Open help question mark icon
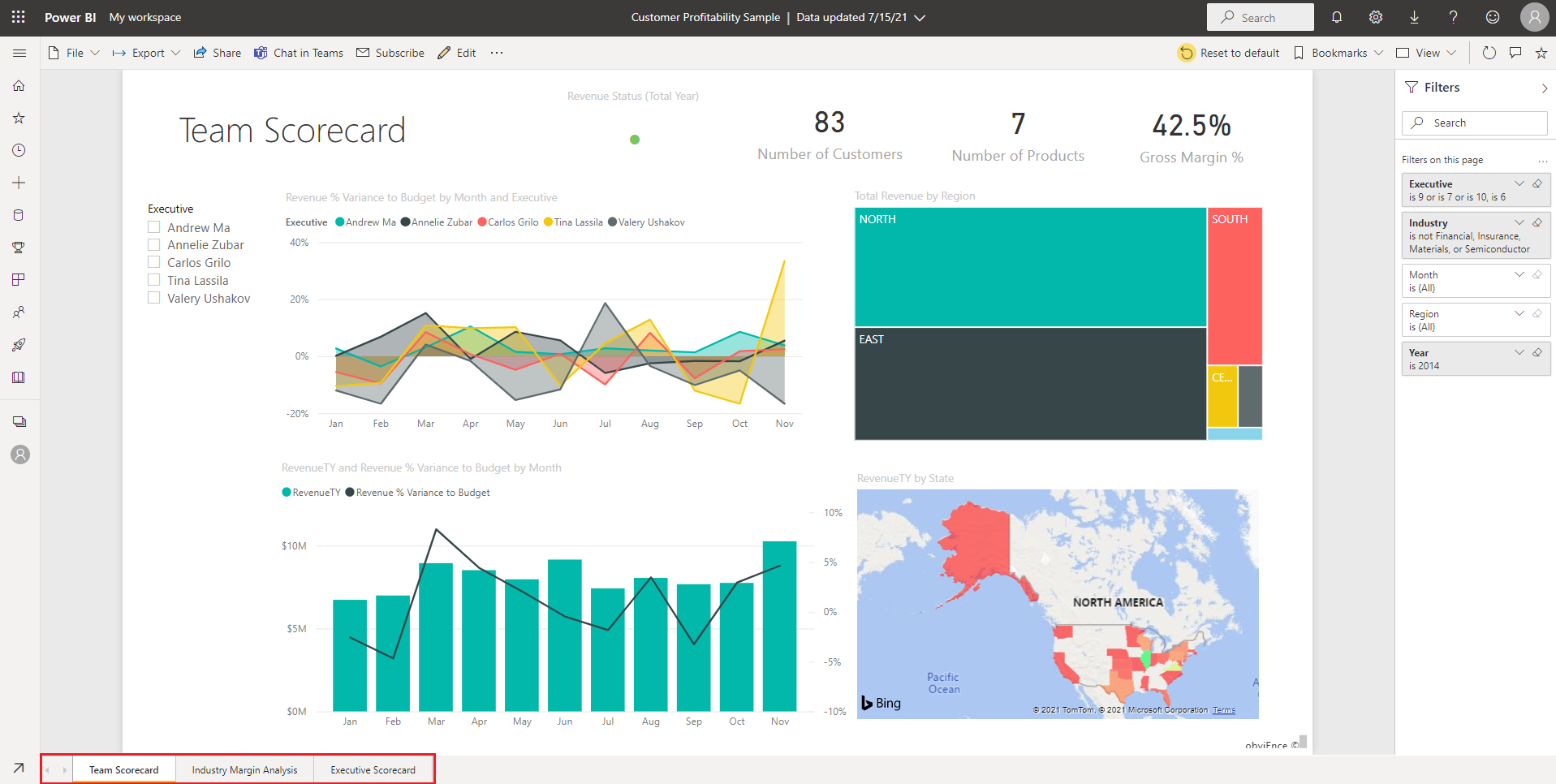Viewport: 1556px width, 784px height. pos(1453,17)
